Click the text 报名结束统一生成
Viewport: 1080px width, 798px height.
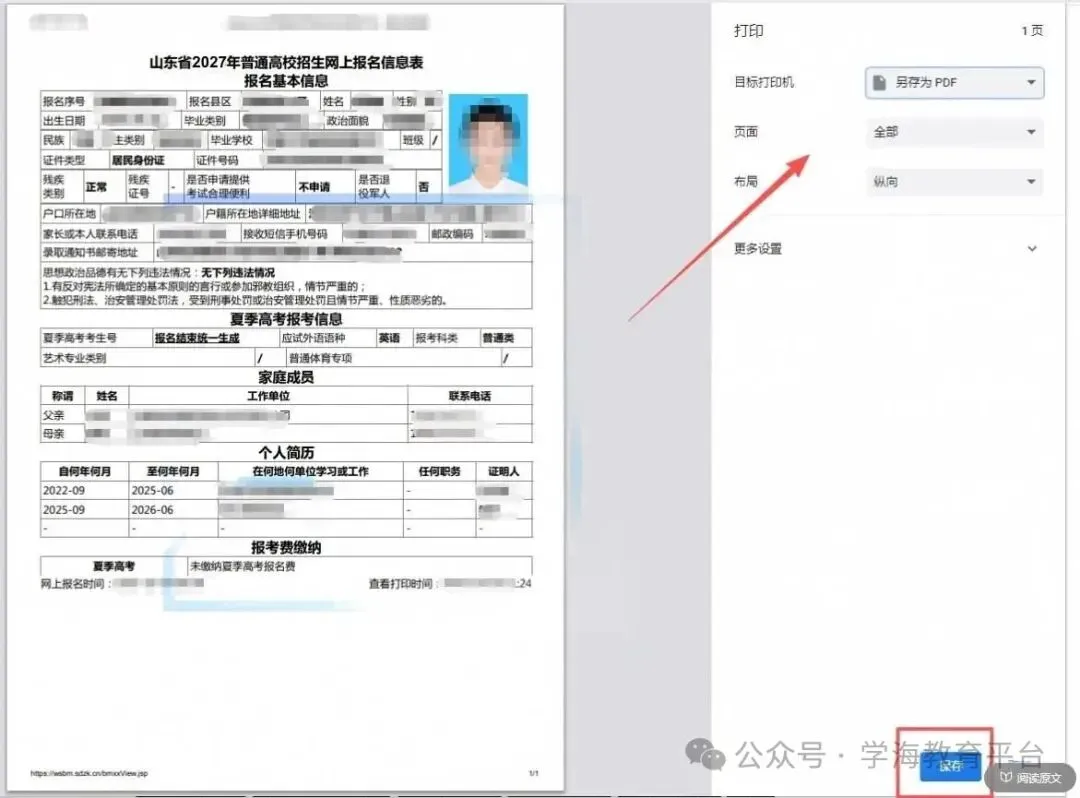tap(197, 338)
